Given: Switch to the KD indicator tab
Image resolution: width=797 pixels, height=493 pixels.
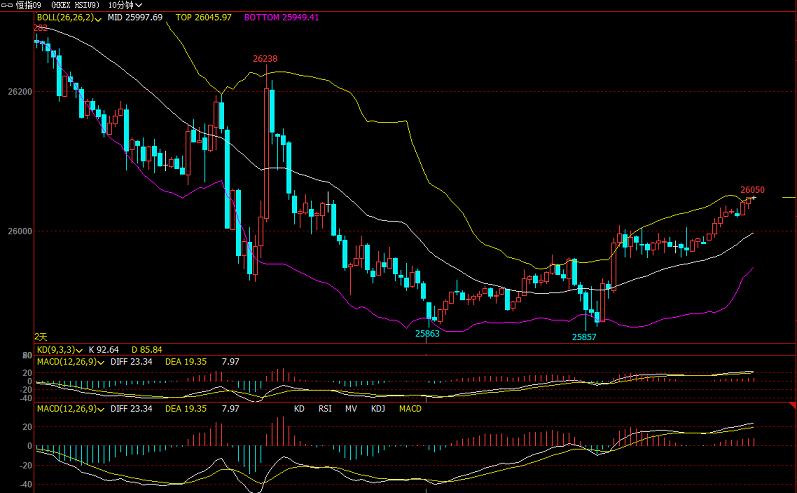Looking at the screenshot, I should [299, 409].
